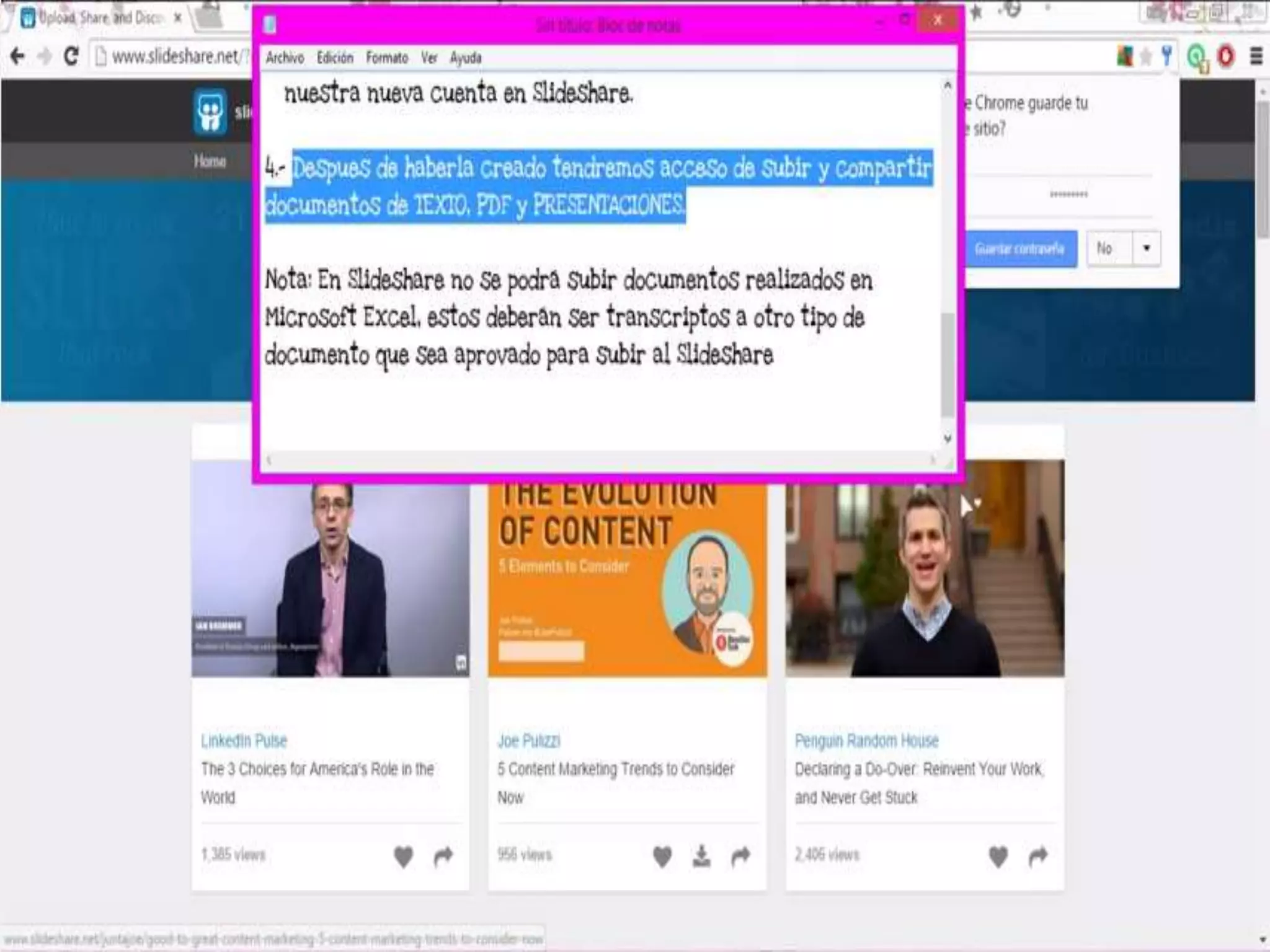Image resolution: width=1270 pixels, height=952 pixels.
Task: Share the Penguin Random House slideshow
Action: click(x=1037, y=856)
